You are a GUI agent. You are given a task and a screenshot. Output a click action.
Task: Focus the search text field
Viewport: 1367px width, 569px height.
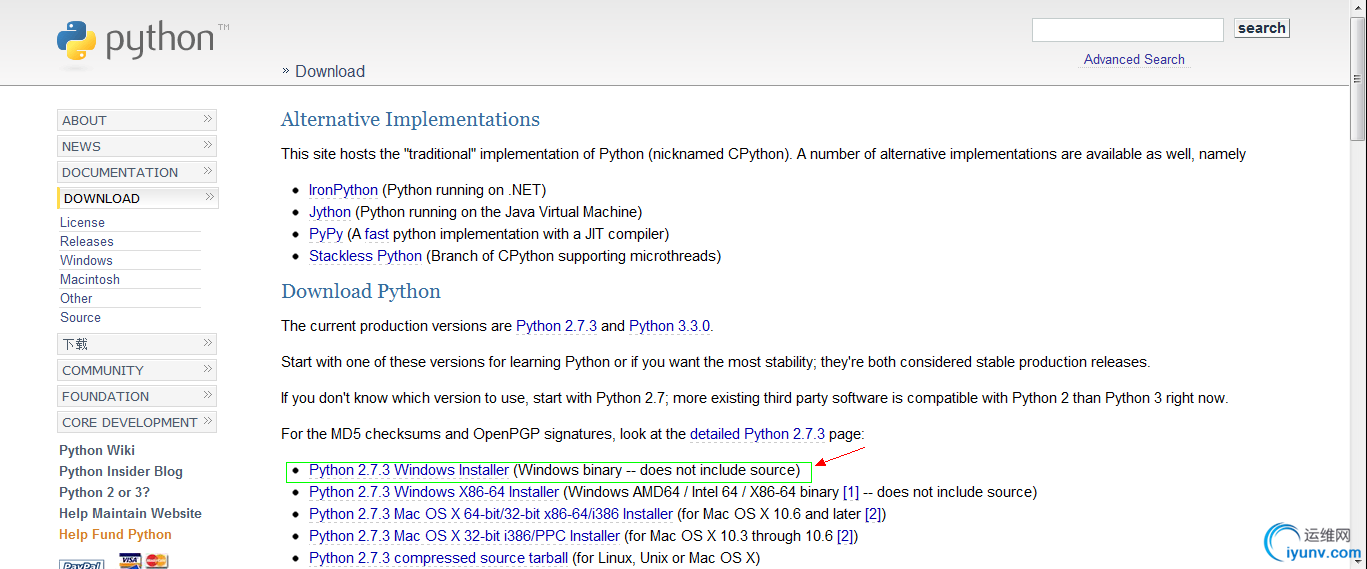pos(1128,30)
